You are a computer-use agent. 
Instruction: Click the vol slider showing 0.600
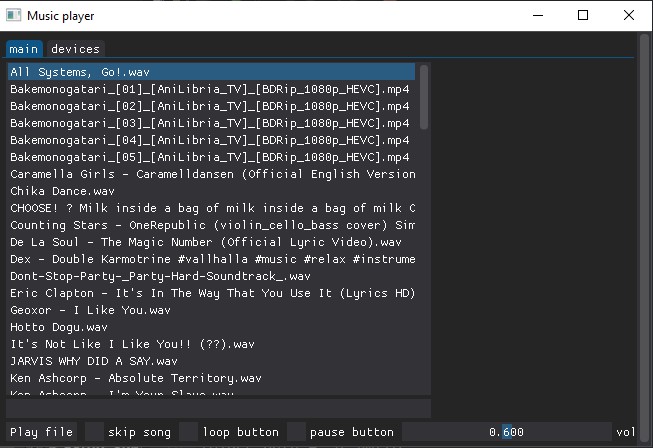(x=506, y=432)
